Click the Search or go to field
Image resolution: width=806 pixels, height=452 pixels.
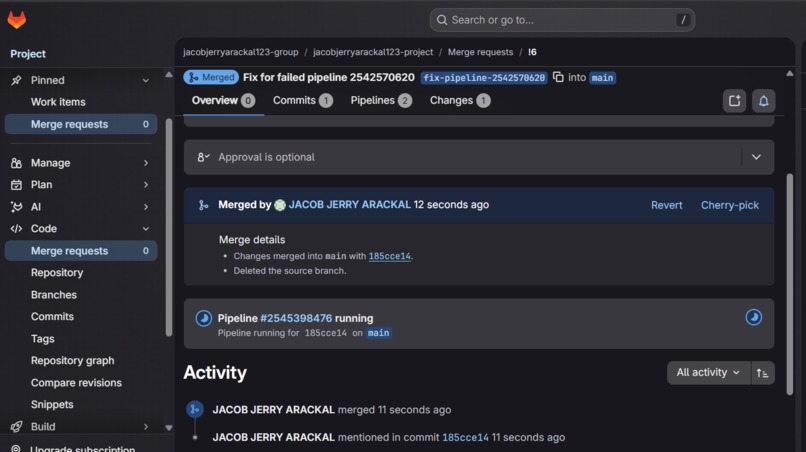[x=562, y=20]
